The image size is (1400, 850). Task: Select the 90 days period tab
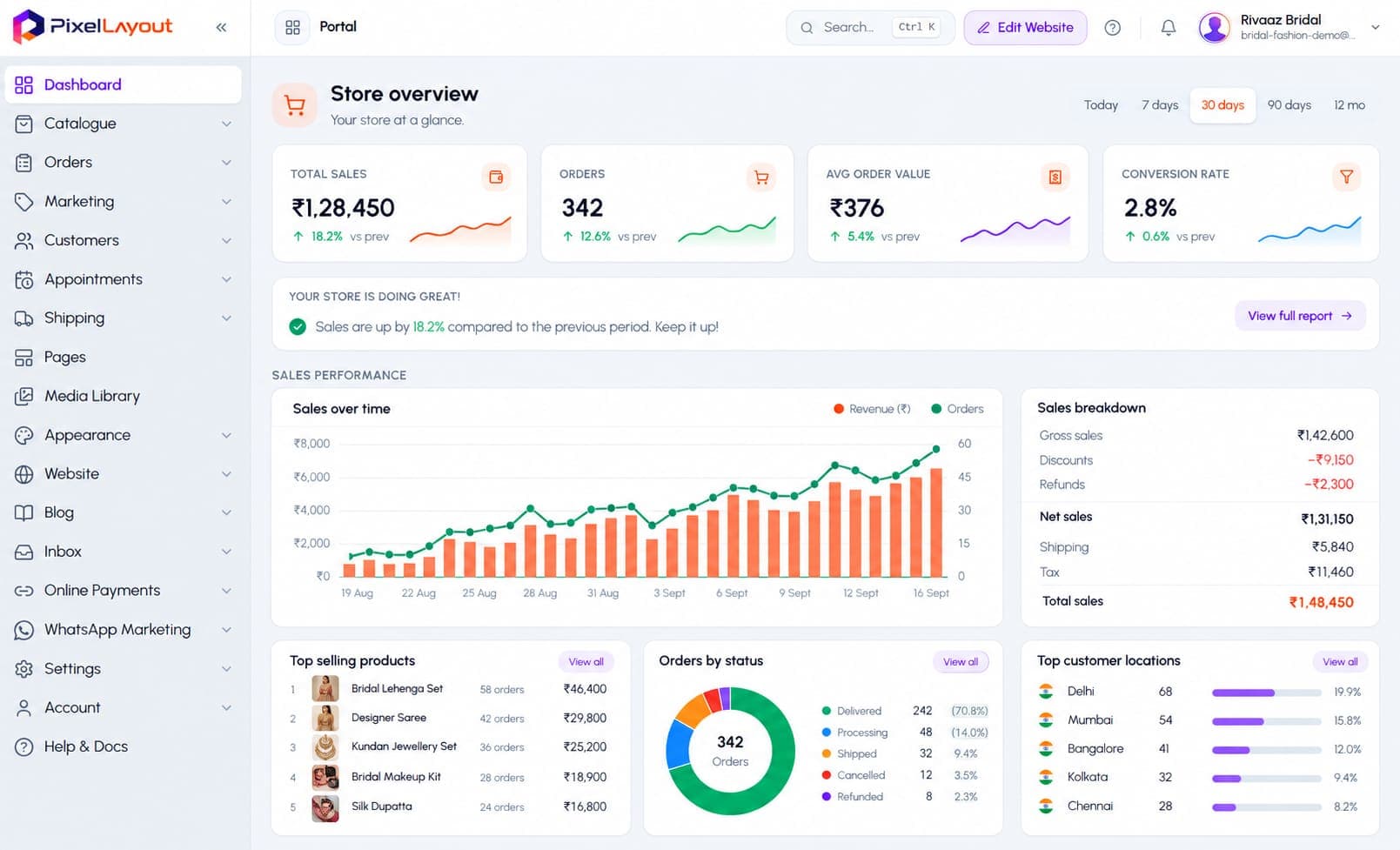tap(1289, 105)
